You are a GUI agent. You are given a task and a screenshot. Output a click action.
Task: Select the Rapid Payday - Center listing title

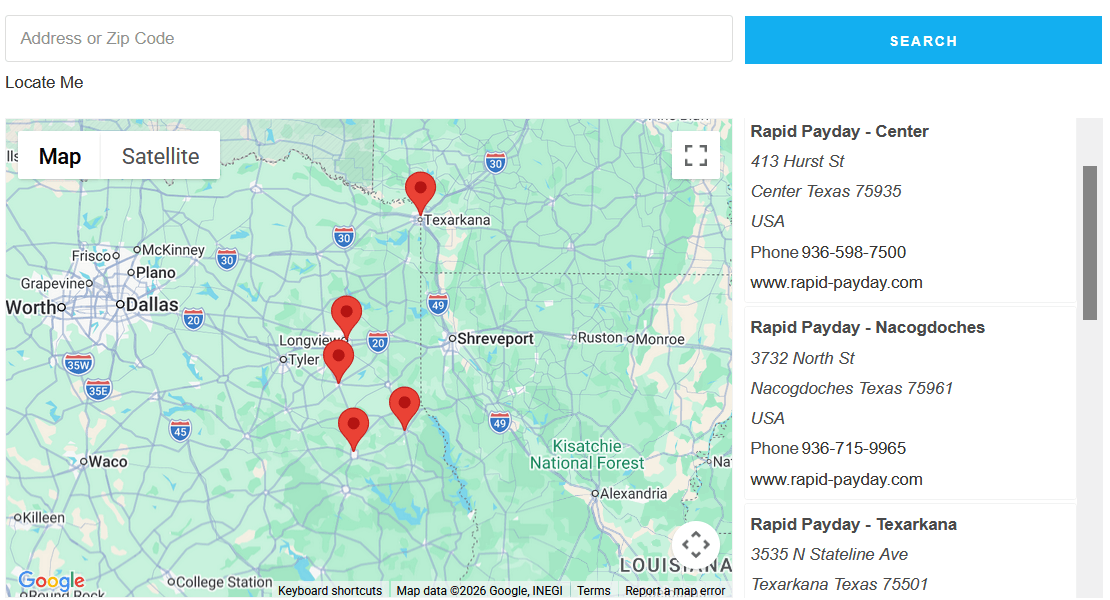(x=839, y=131)
